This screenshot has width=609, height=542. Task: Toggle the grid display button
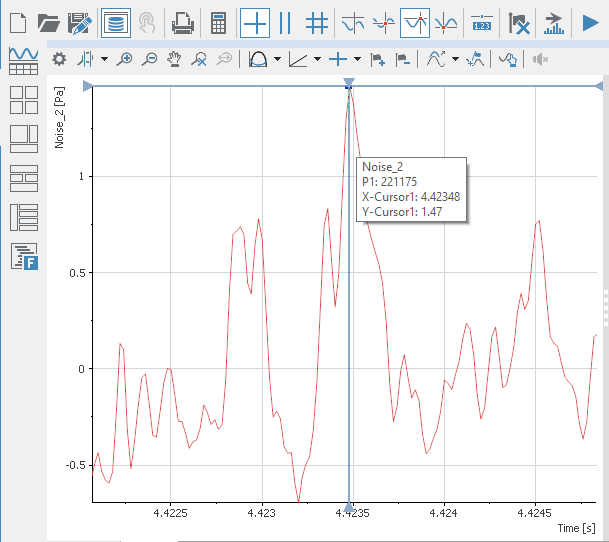coord(317,21)
